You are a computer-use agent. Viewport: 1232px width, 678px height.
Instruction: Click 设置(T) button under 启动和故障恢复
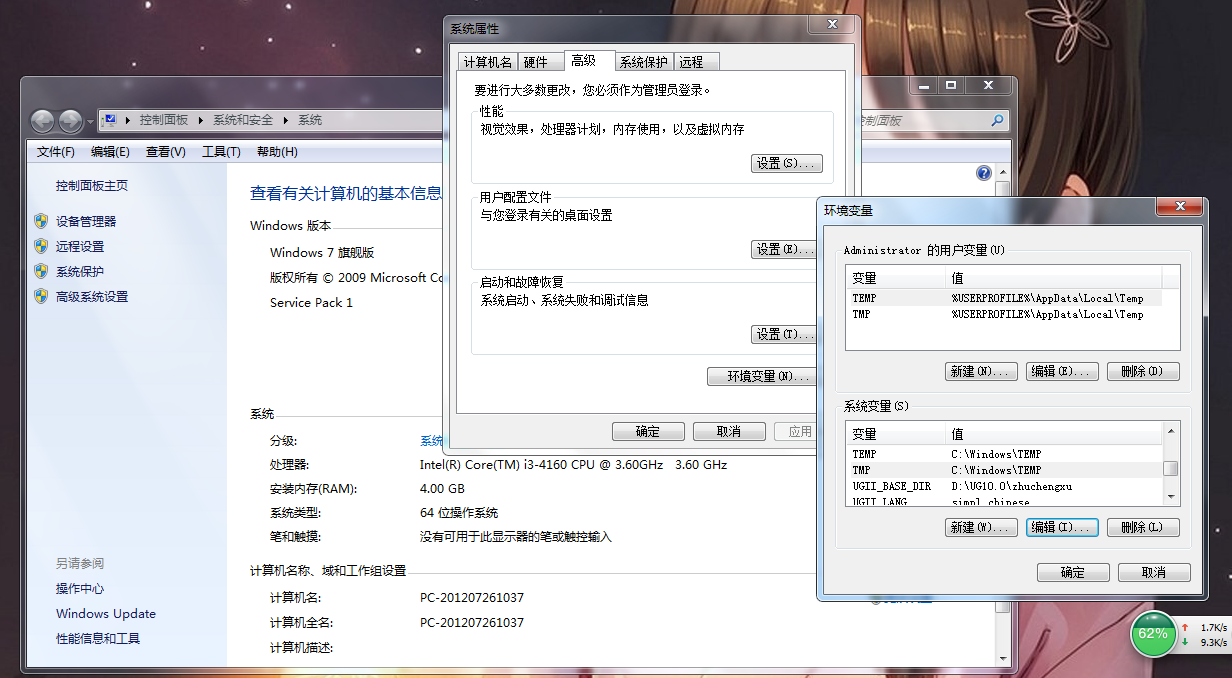click(786, 334)
